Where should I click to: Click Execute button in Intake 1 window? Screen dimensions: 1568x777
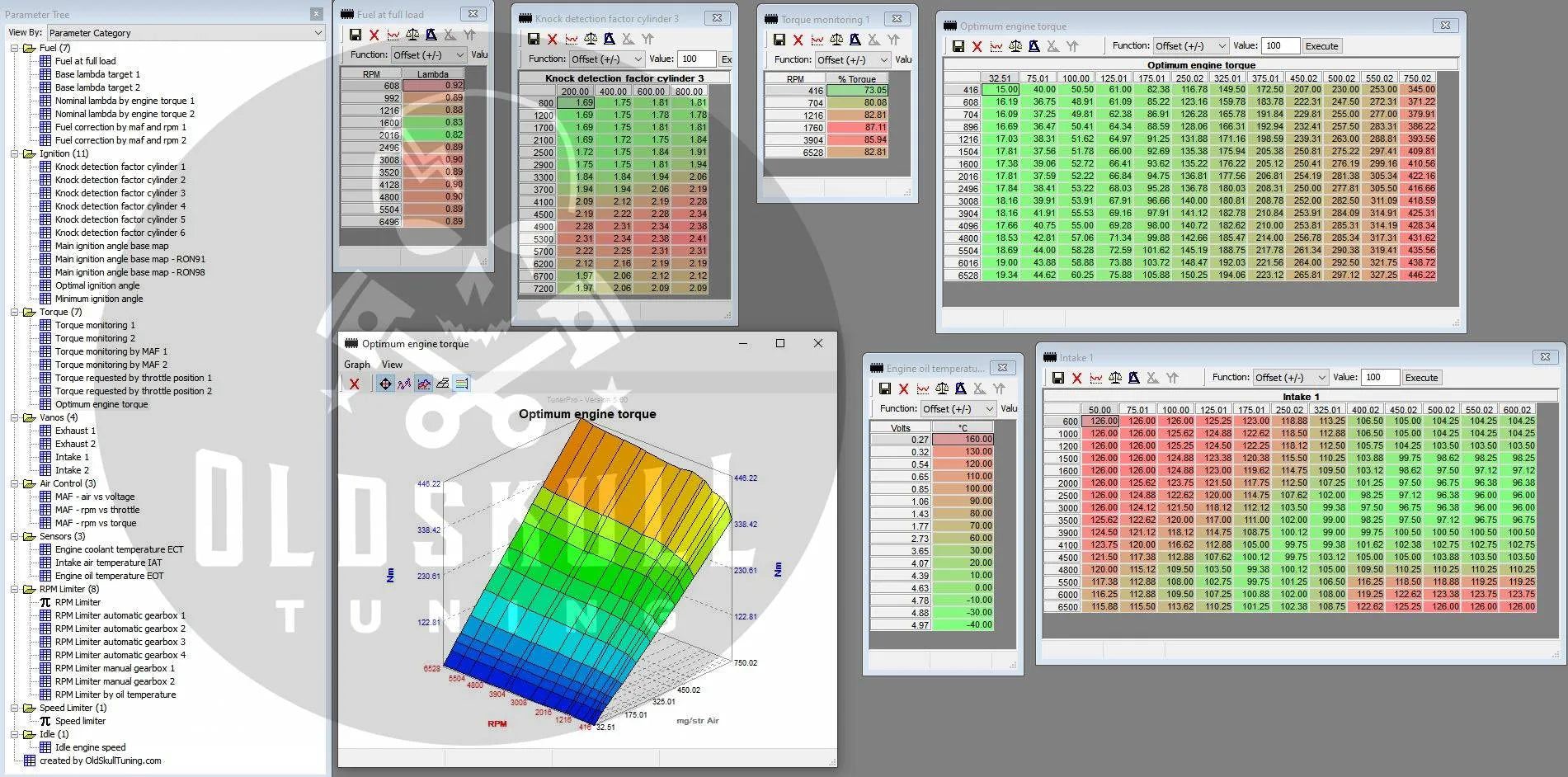pyautogui.click(x=1421, y=378)
